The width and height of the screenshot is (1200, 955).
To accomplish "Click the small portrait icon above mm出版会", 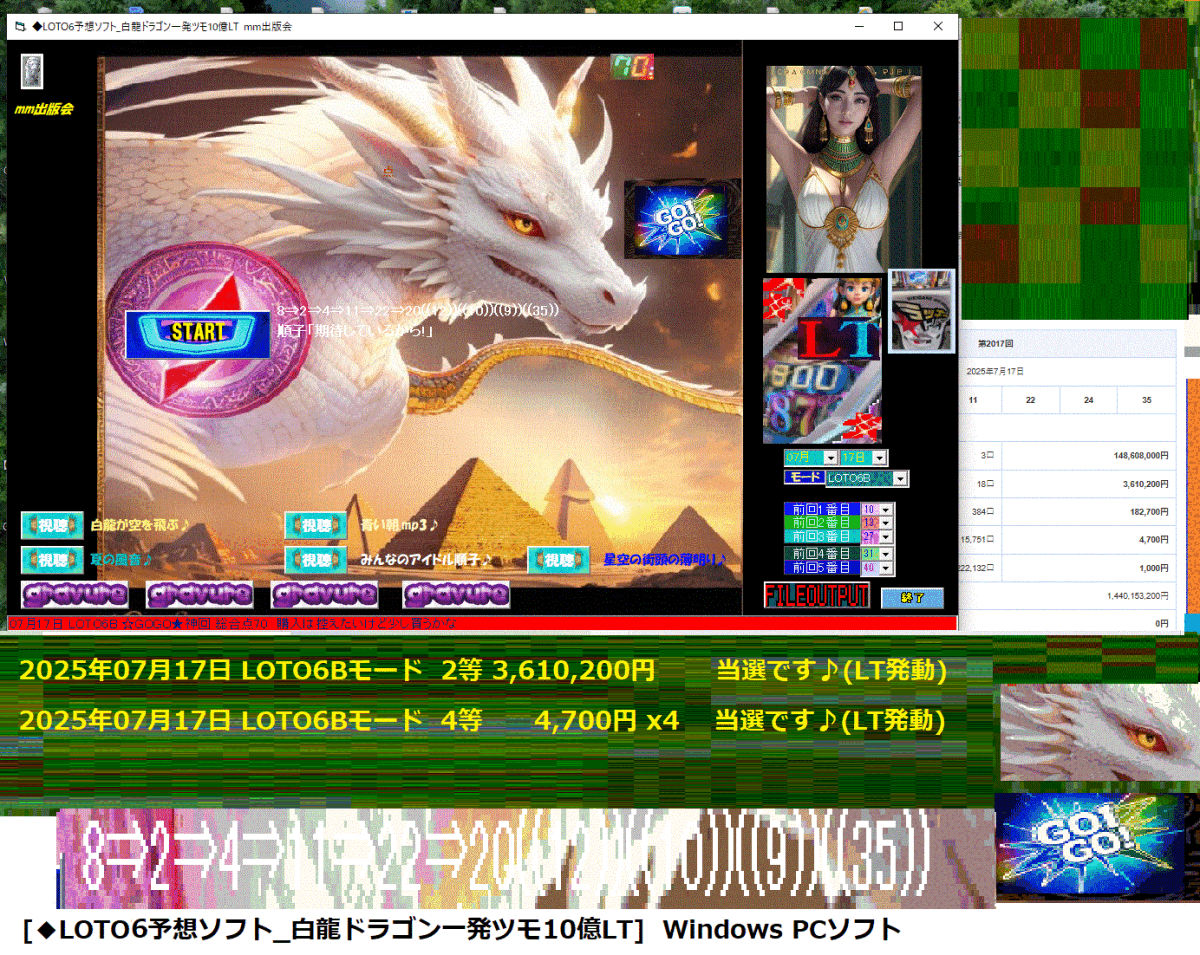I will point(33,72).
